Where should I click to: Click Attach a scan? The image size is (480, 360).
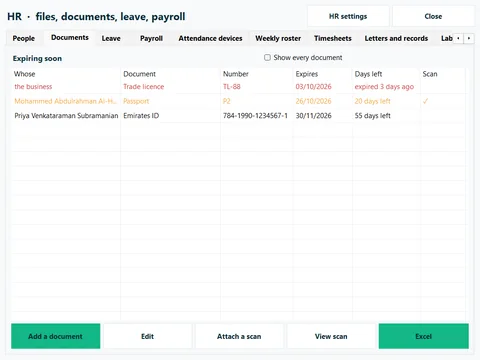point(239,336)
